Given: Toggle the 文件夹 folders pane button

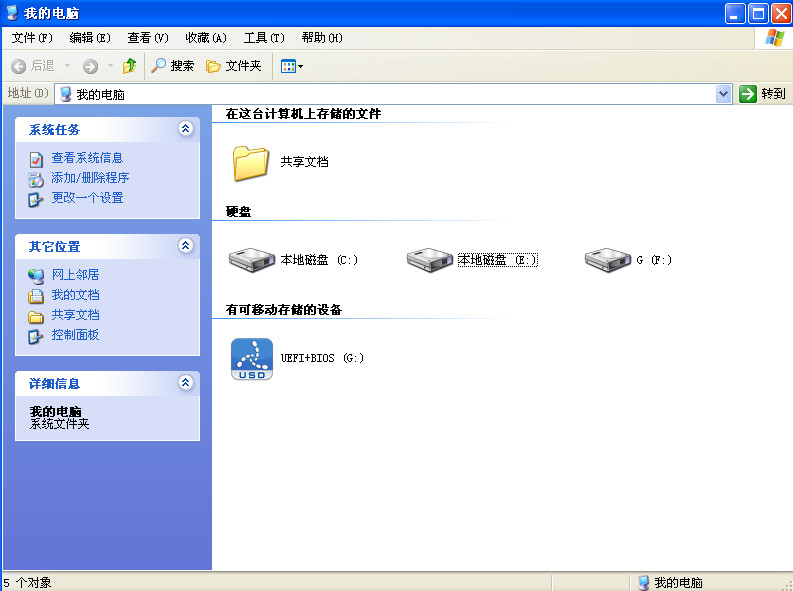Looking at the screenshot, I should pos(234,66).
